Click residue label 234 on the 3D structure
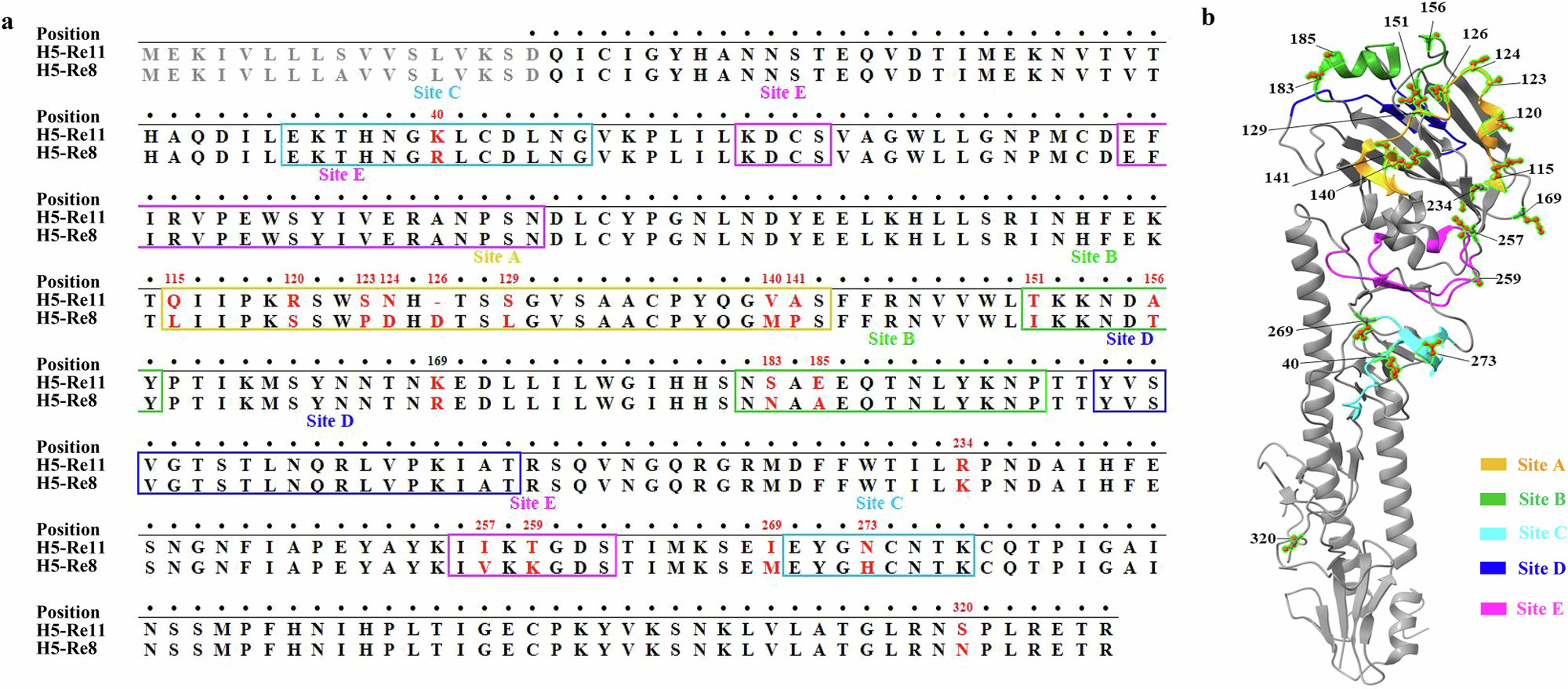This screenshot has height=689, width=1568. click(1439, 205)
